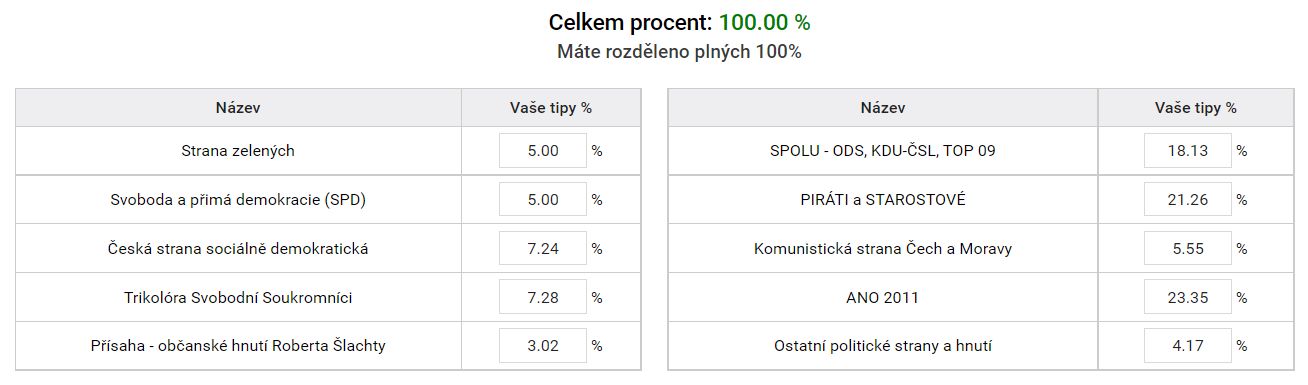
Task: Focus the ANO 2011 percentage field
Action: tap(1187, 298)
